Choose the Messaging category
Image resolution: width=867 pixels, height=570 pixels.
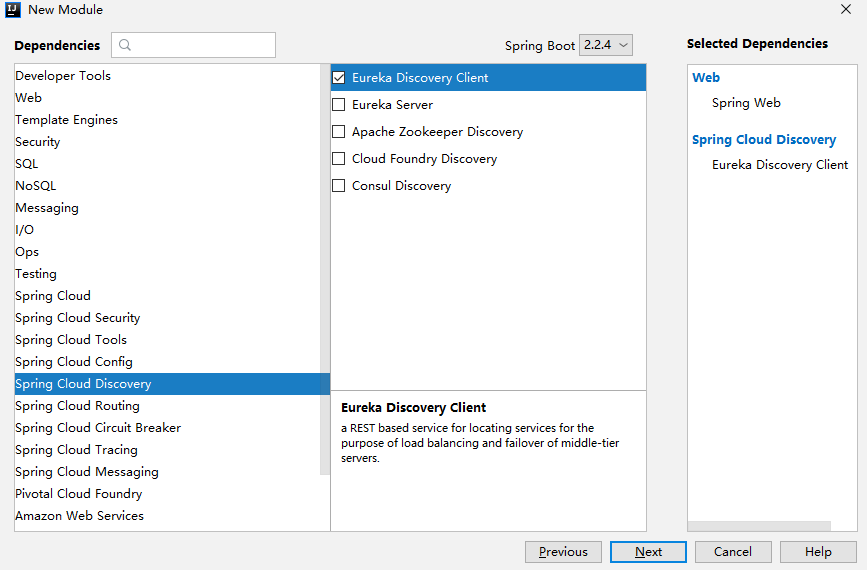click(168, 208)
